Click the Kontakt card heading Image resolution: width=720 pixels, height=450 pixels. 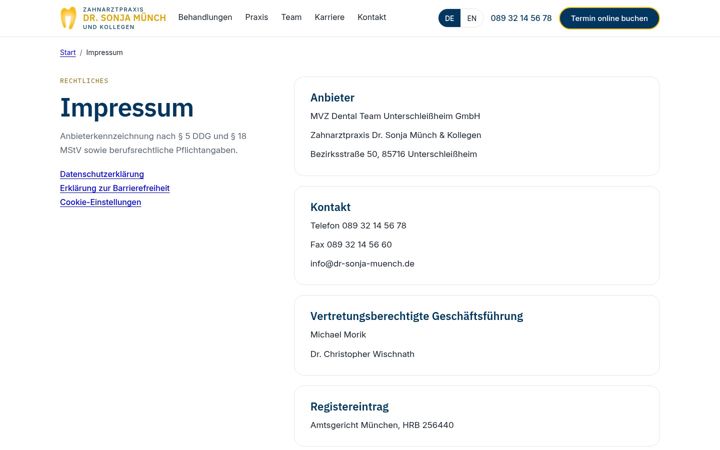point(331,207)
